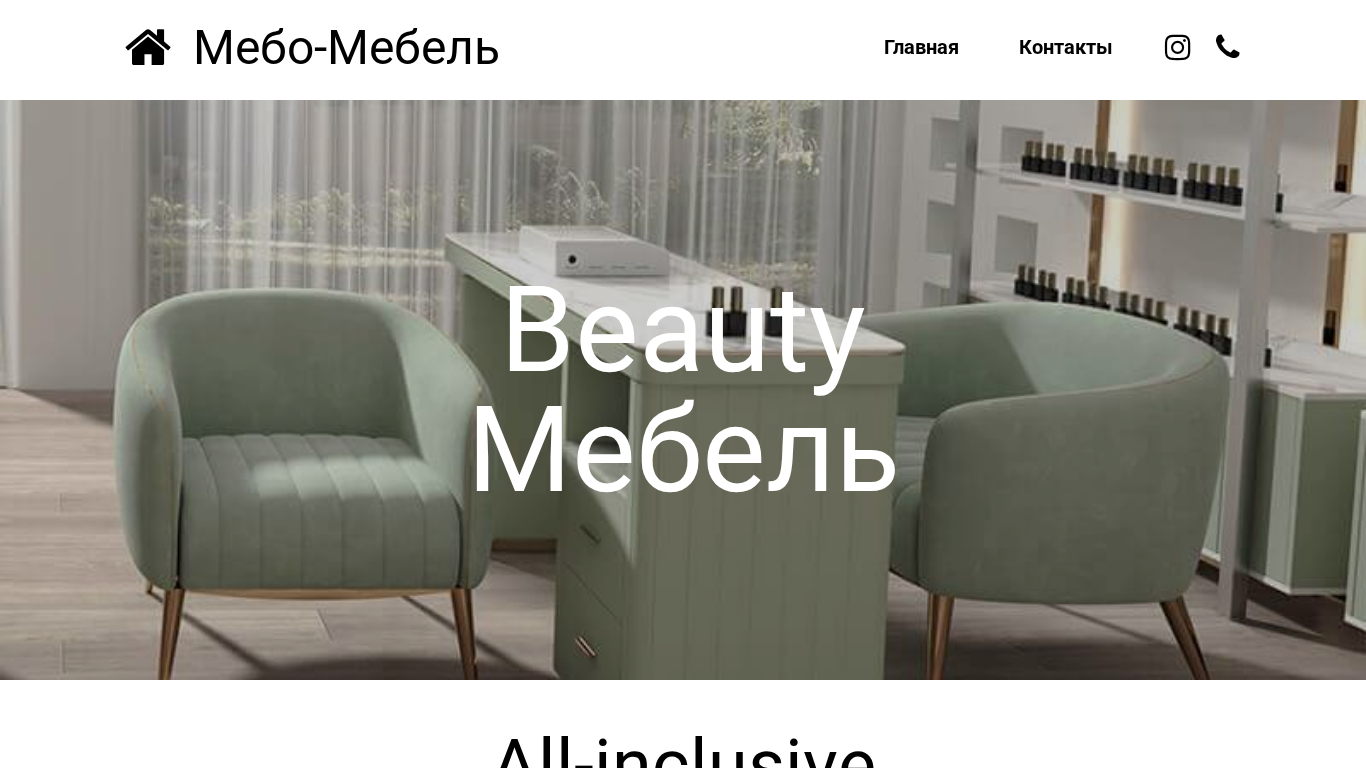The height and width of the screenshot is (768, 1366).
Task: Click the house icon in the header
Action: point(148,47)
